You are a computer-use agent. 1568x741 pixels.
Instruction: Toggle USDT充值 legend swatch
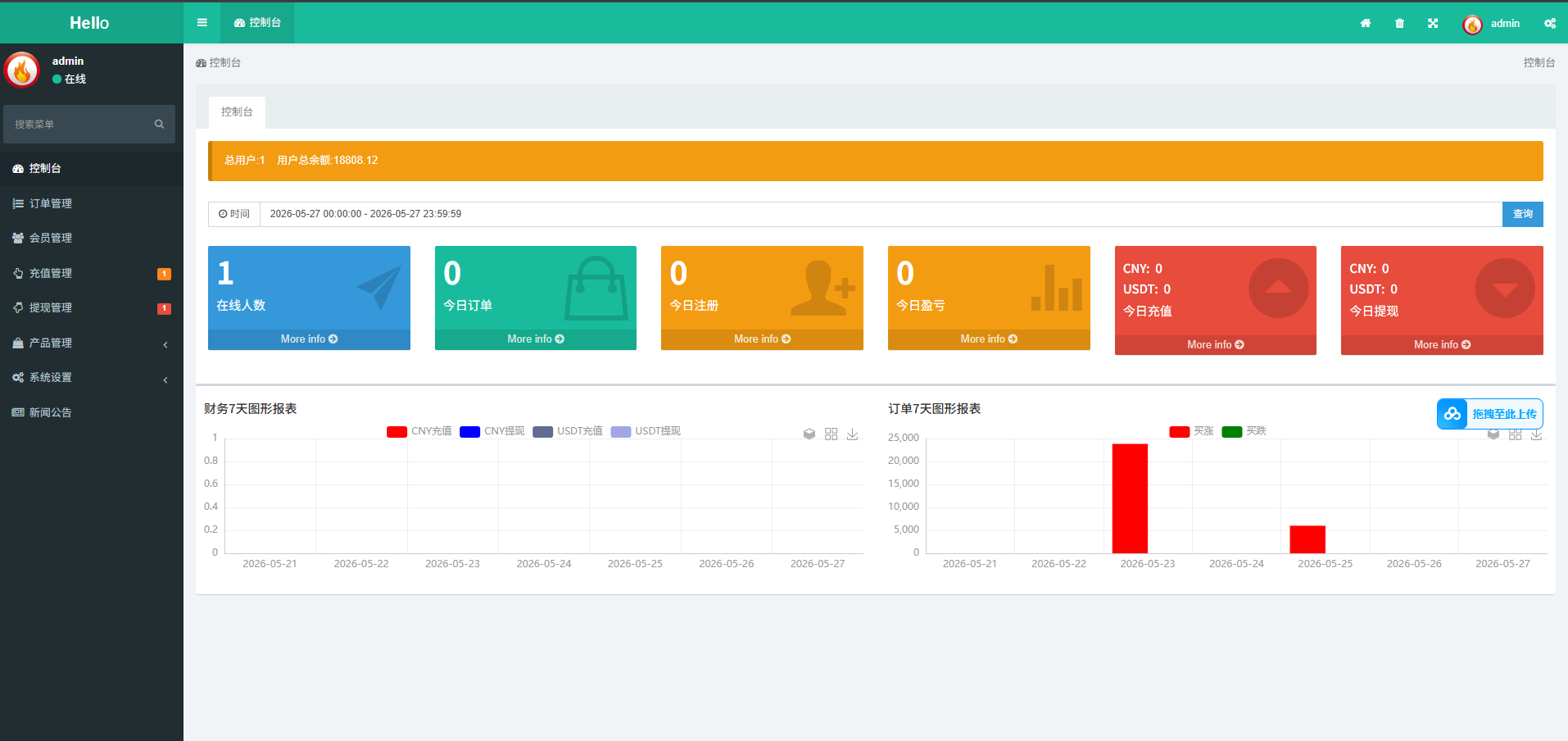pos(543,432)
